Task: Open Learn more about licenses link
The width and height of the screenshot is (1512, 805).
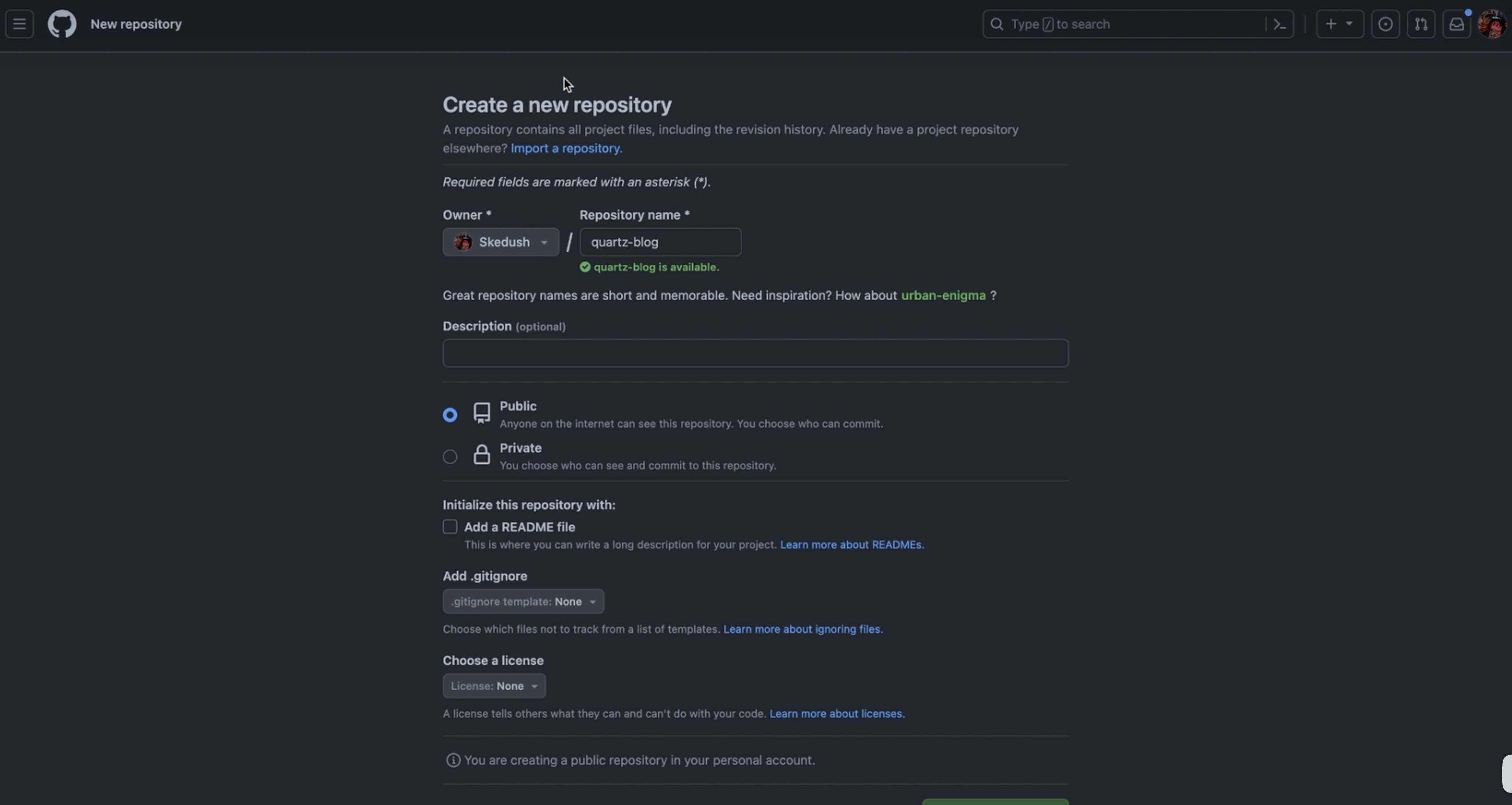Action: (836, 714)
